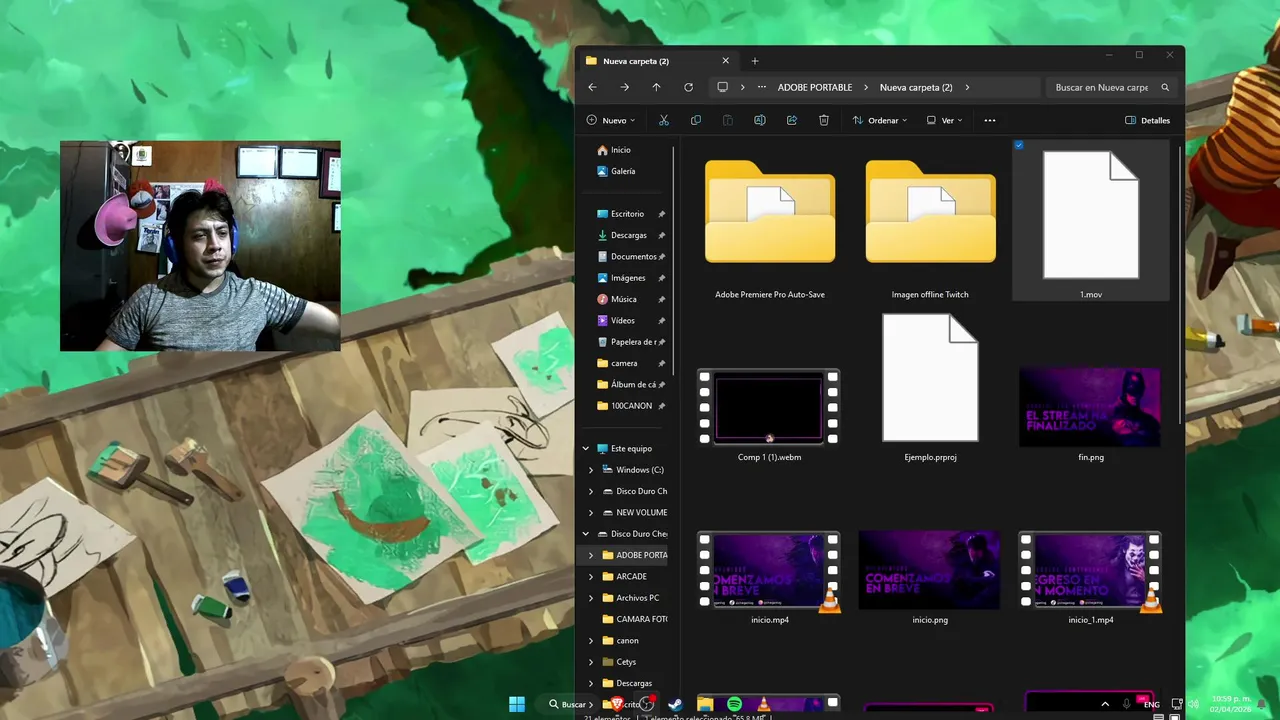
Task: Click ADOBE PORTABLE in the breadcrumb
Action: pyautogui.click(x=815, y=87)
